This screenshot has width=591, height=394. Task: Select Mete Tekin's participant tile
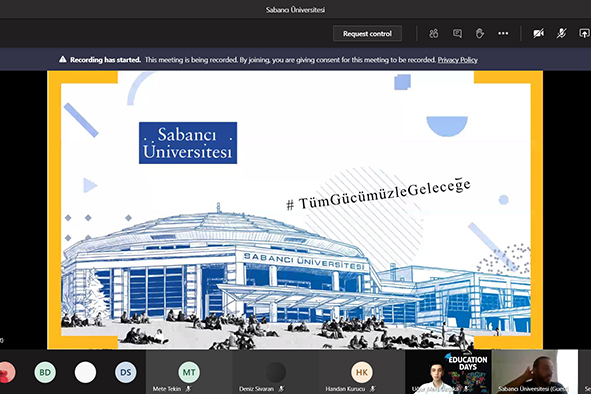coord(189,372)
